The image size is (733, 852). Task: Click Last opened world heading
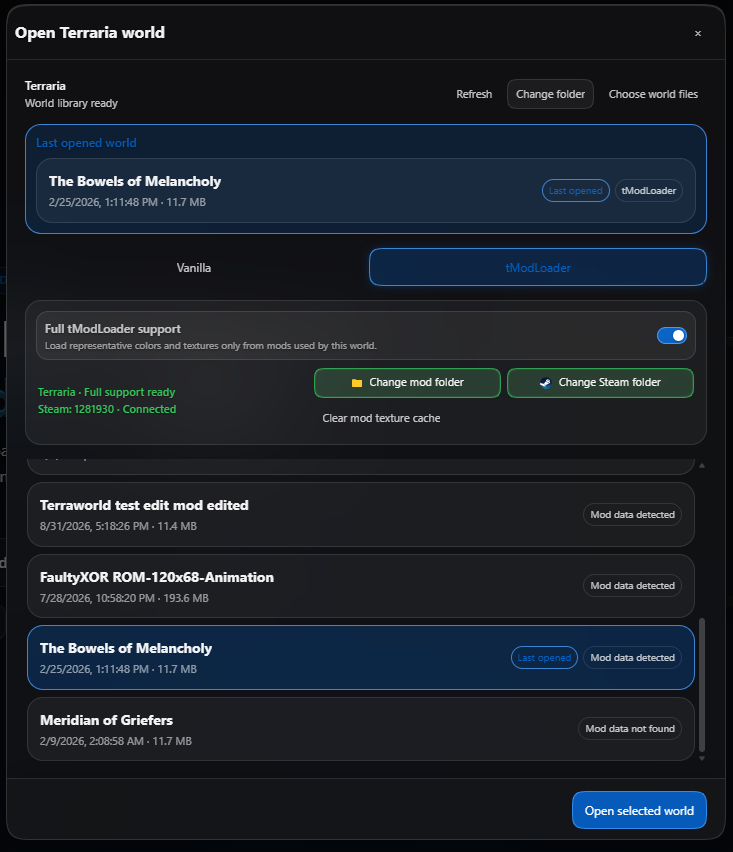pos(86,143)
